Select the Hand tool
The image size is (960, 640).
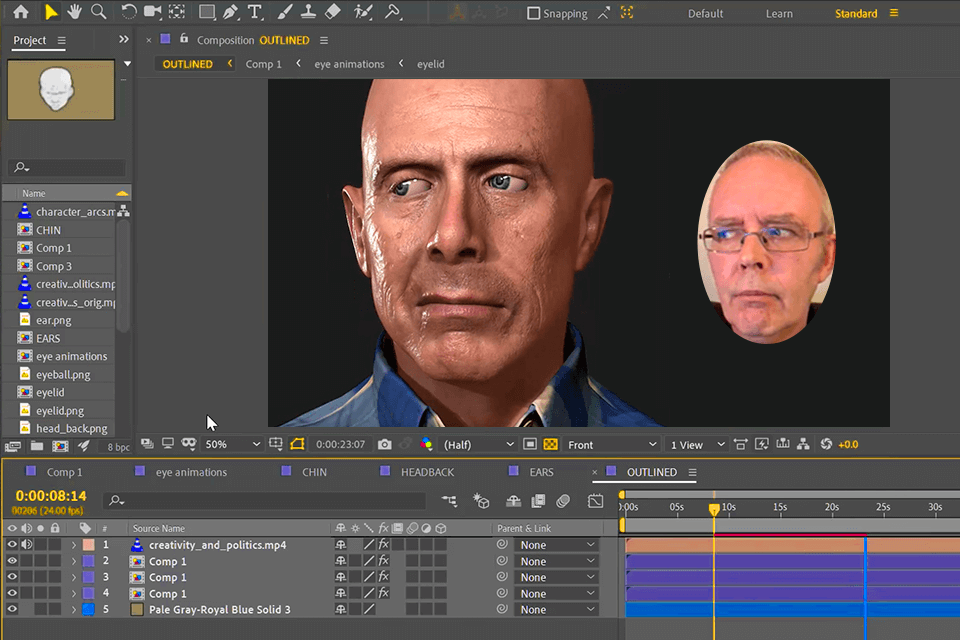[73, 12]
